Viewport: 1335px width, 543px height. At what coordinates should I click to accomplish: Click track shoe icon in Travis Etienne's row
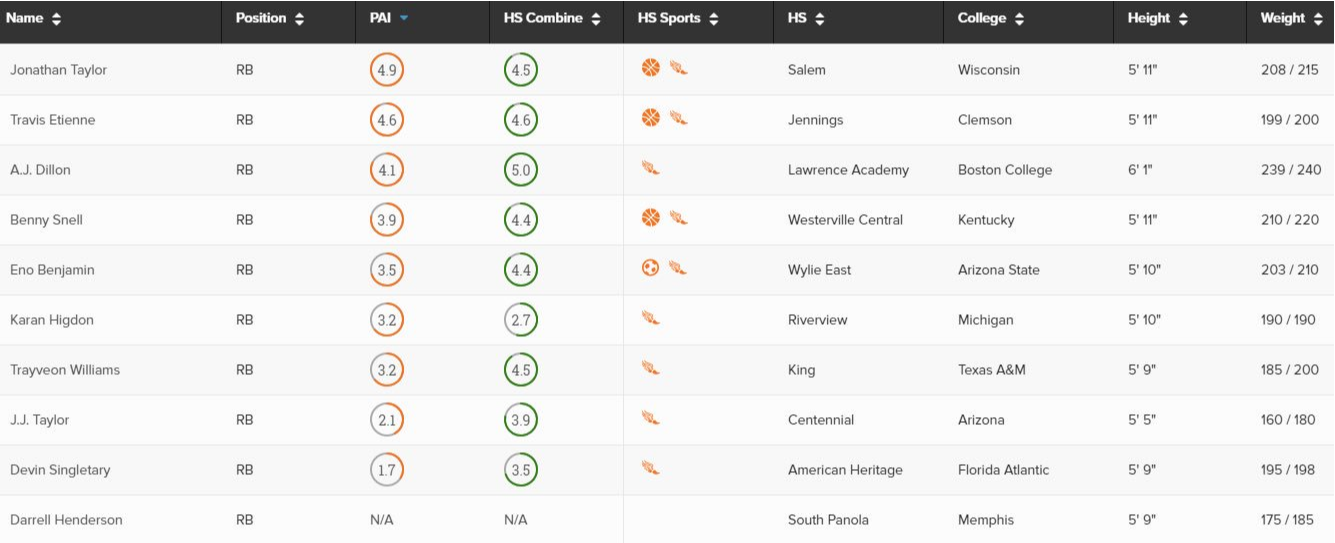pos(678,118)
